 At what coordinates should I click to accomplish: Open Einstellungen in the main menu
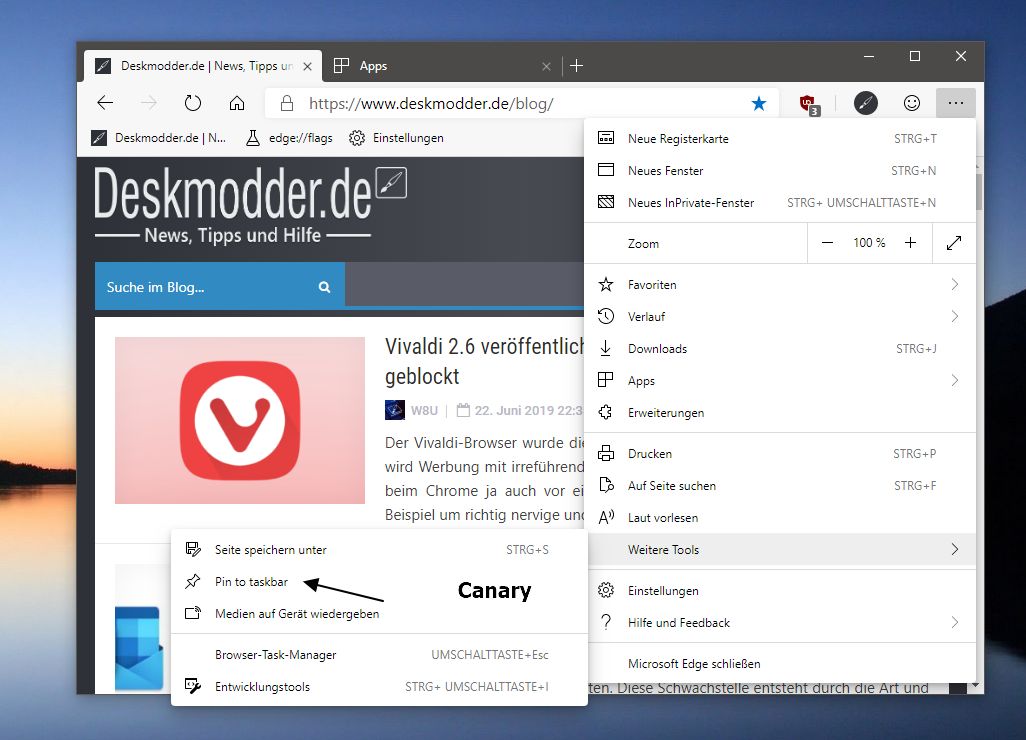tap(780, 591)
